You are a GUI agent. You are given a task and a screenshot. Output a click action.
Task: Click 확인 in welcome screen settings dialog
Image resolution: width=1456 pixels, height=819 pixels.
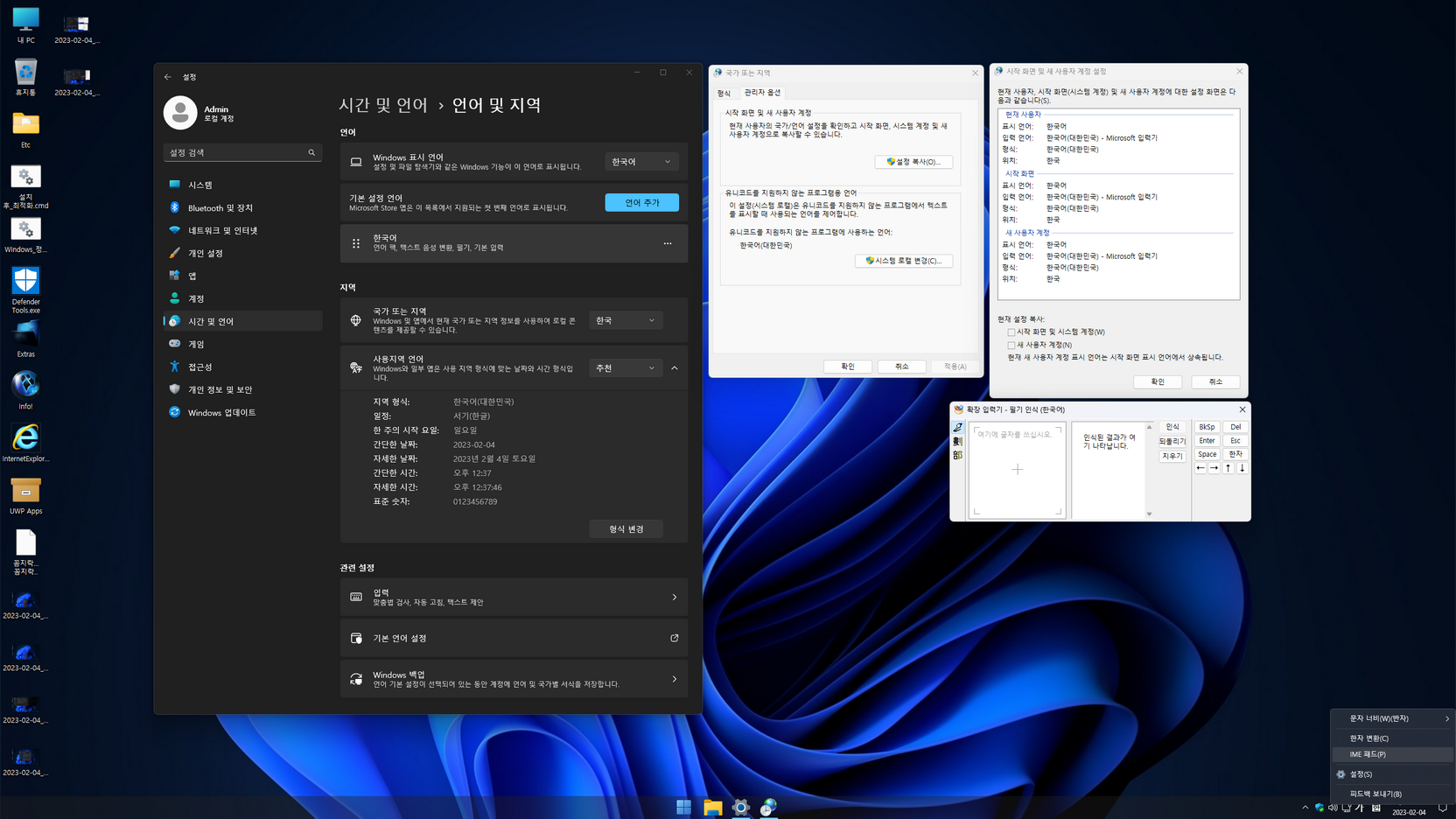1158,381
